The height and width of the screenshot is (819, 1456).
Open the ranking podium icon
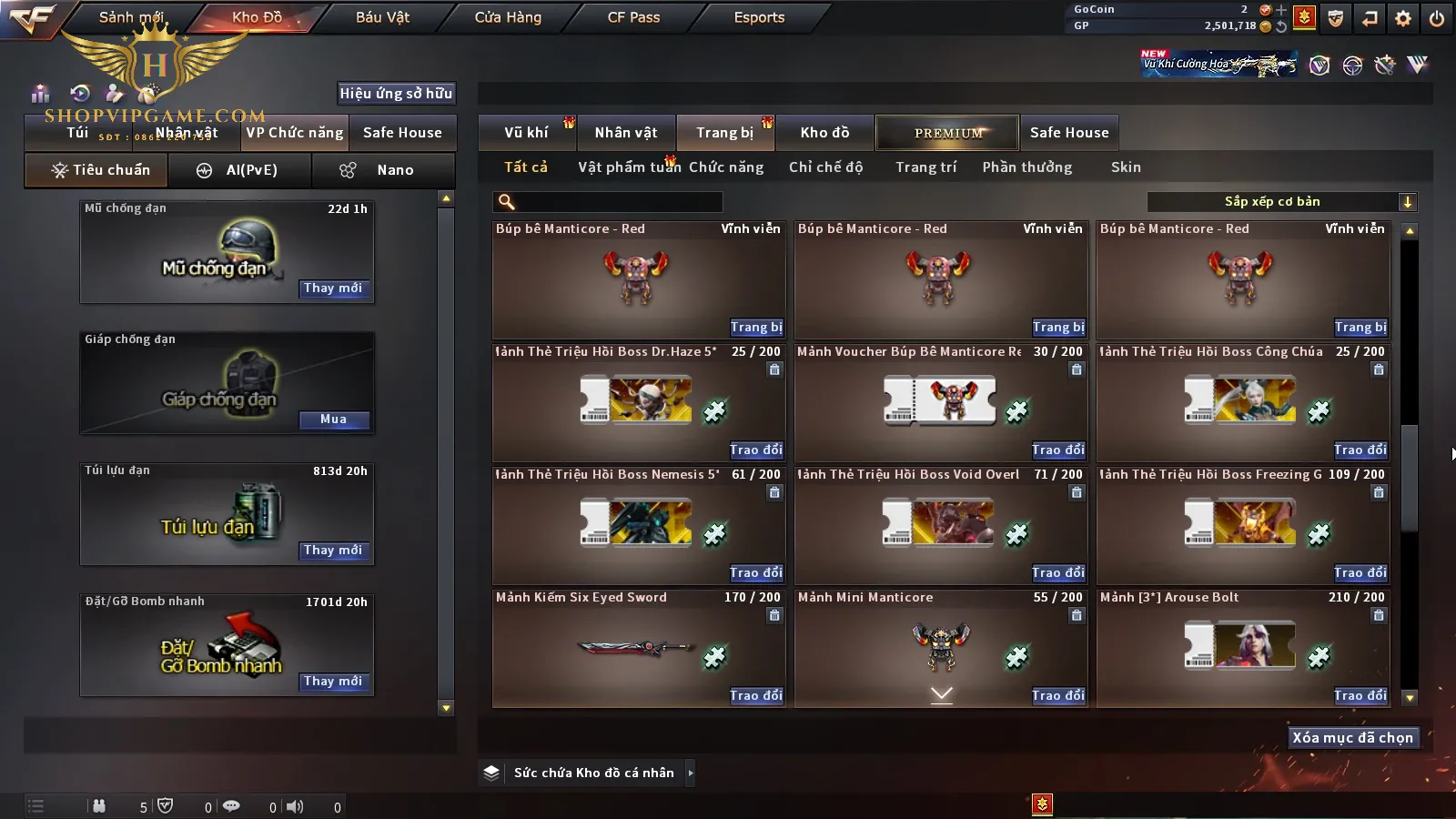(x=40, y=93)
